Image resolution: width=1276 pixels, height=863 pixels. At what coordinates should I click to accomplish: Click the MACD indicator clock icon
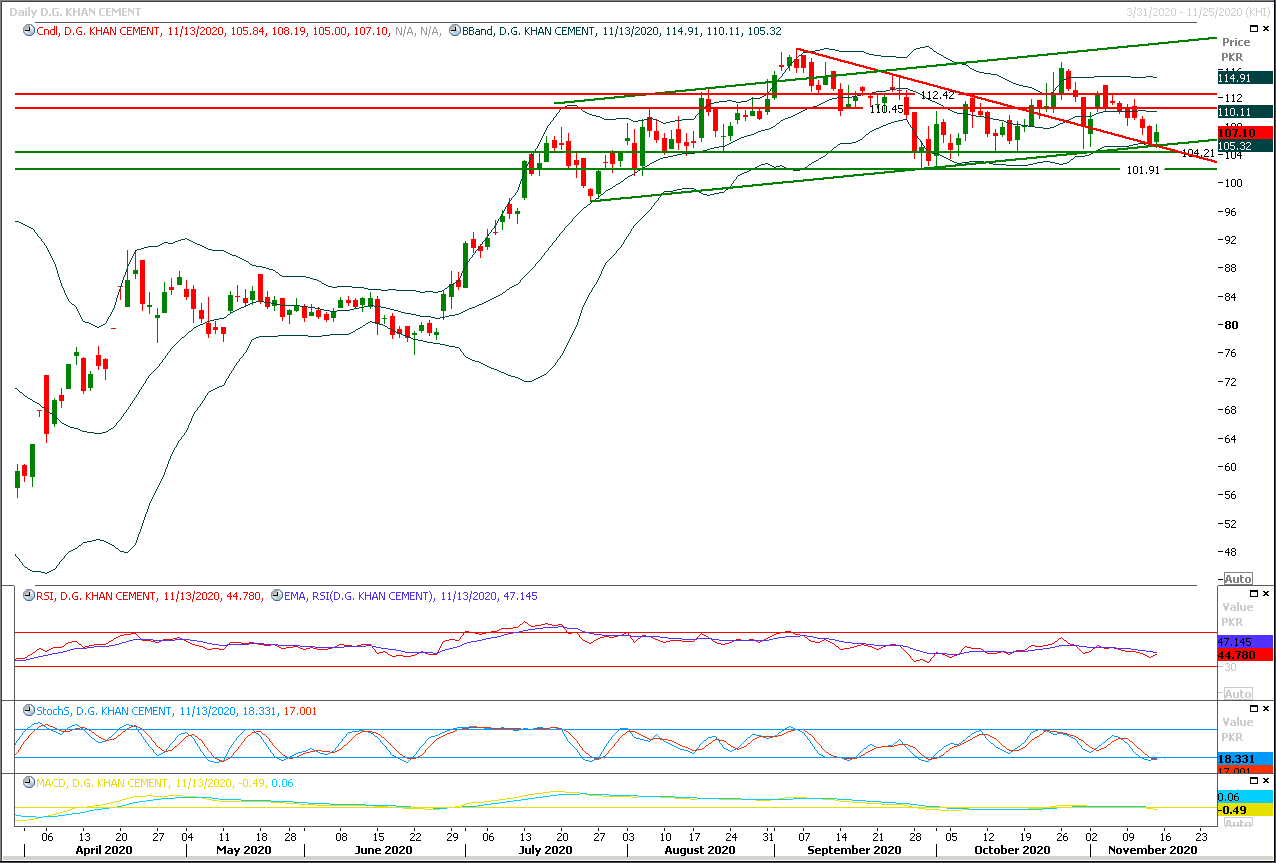[29, 783]
